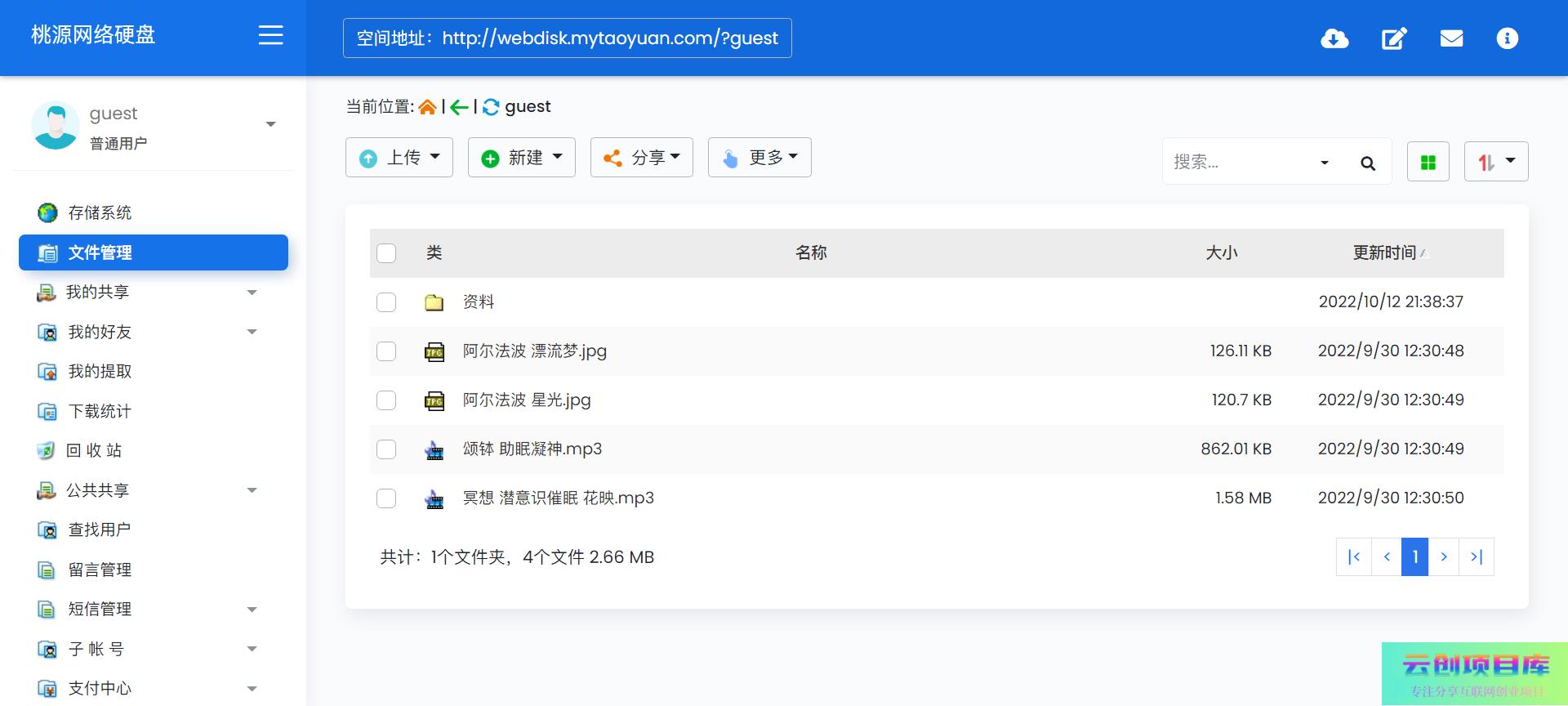The image size is (1568, 706).
Task: Click the orange home icon in breadcrumb
Action: 427,107
